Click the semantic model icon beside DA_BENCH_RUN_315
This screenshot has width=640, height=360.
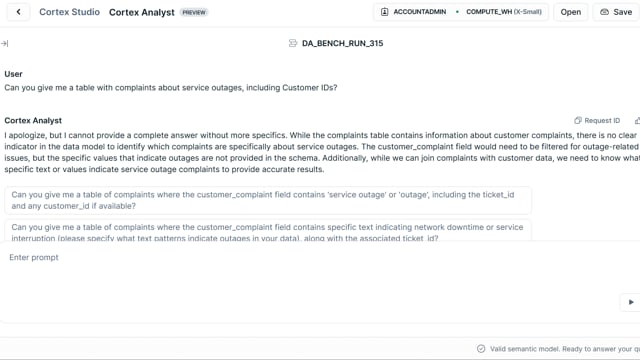(293, 43)
